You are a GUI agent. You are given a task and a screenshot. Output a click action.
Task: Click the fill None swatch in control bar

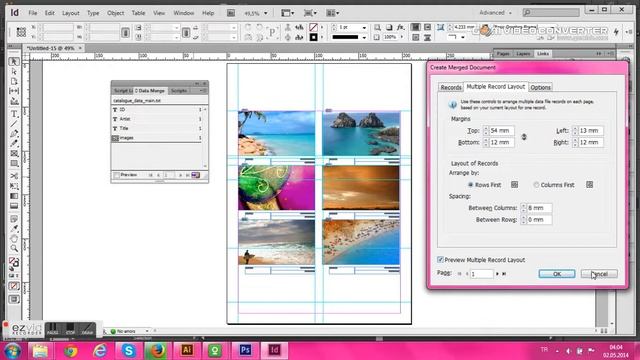313,27
